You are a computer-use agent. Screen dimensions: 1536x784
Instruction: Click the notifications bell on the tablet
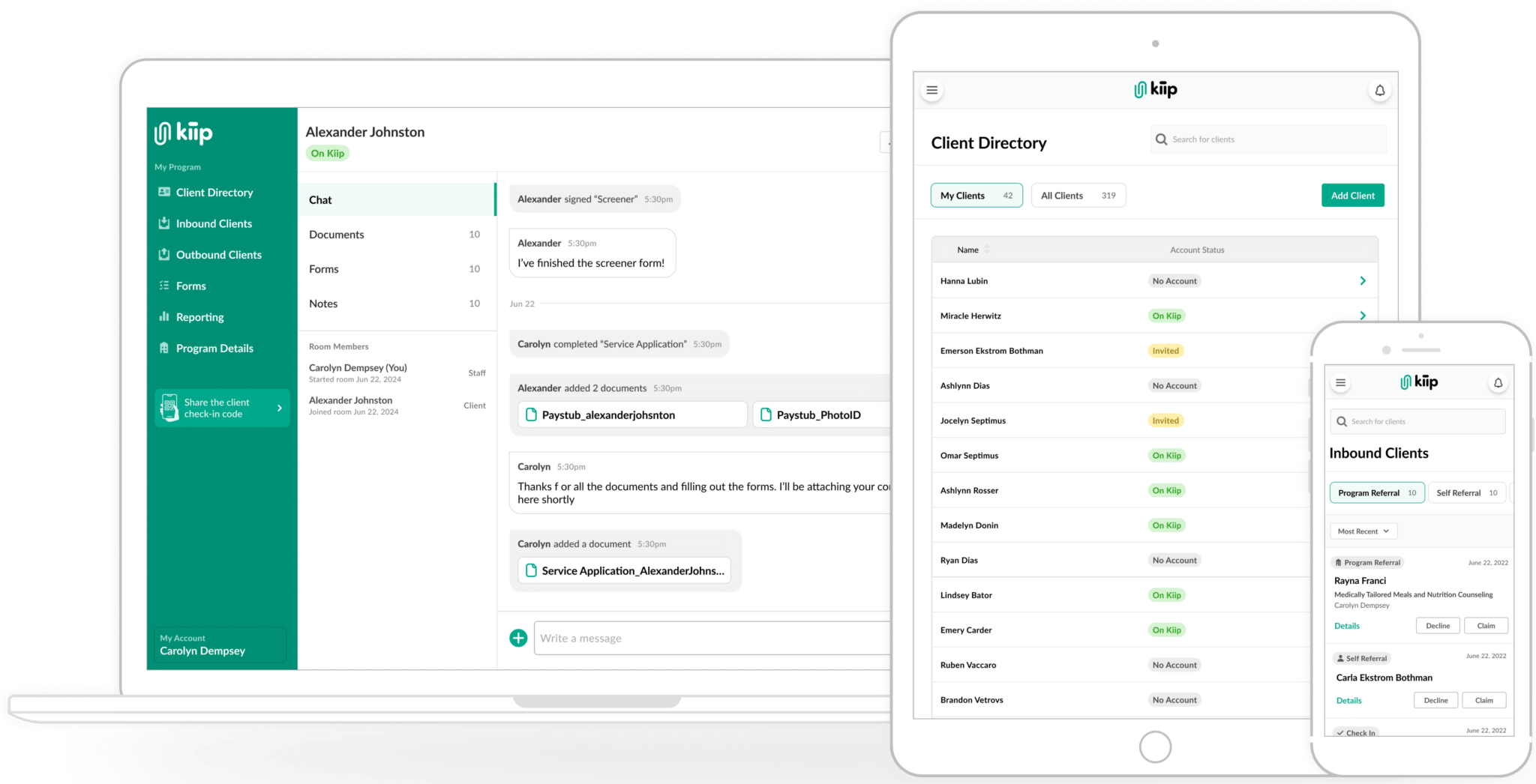(1379, 90)
